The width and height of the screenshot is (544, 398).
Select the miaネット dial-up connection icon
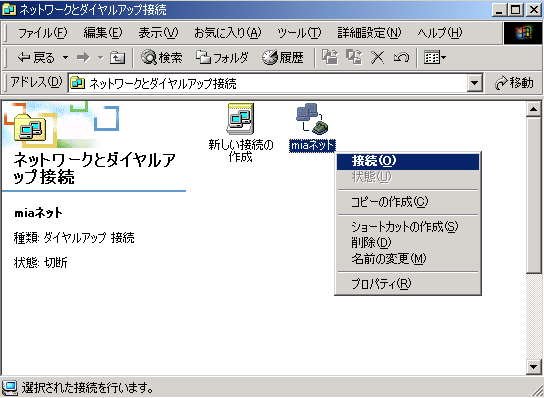coord(312,128)
